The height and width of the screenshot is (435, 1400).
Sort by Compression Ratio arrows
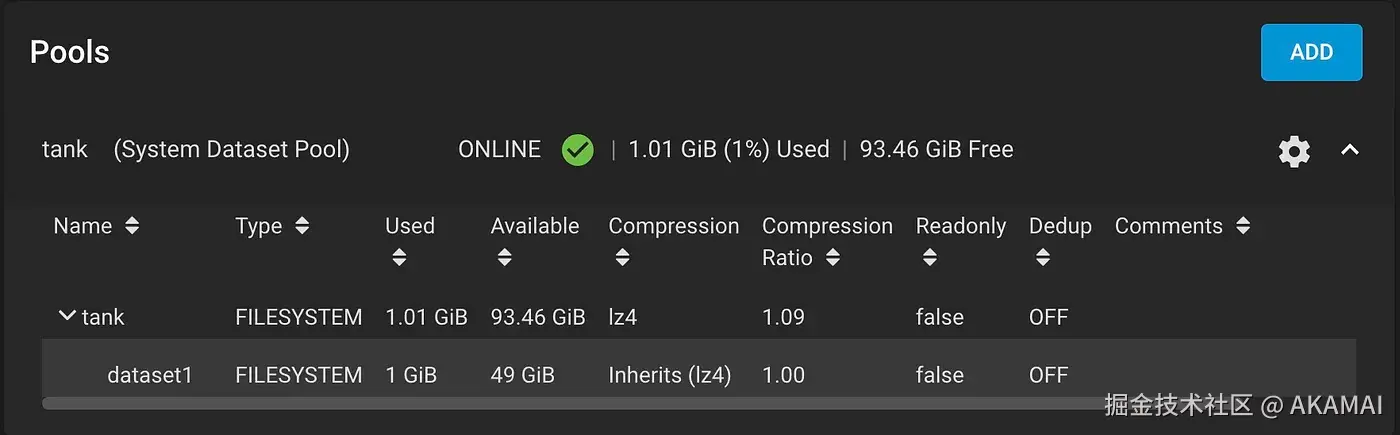point(832,258)
